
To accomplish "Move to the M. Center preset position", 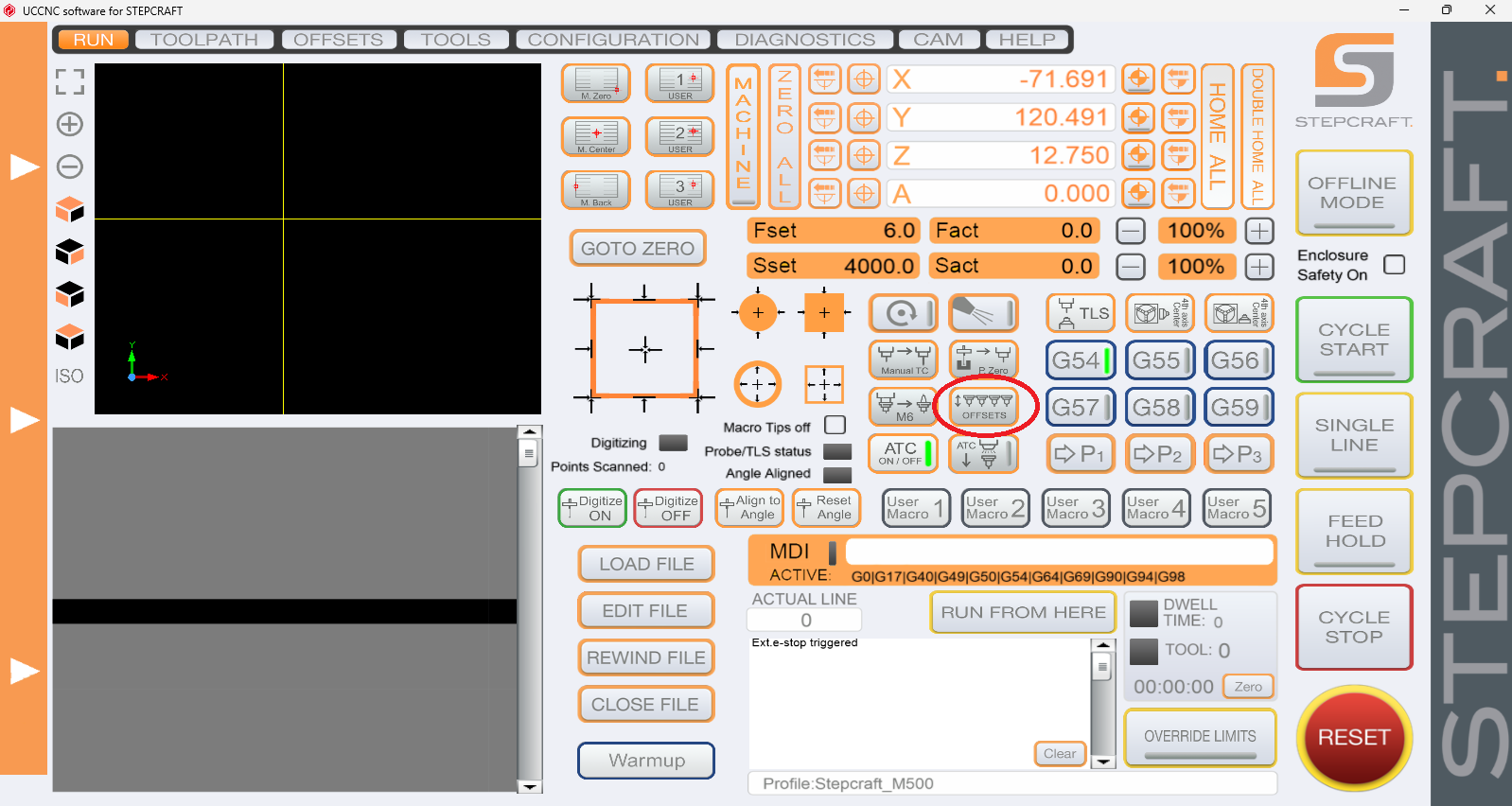I will [596, 136].
